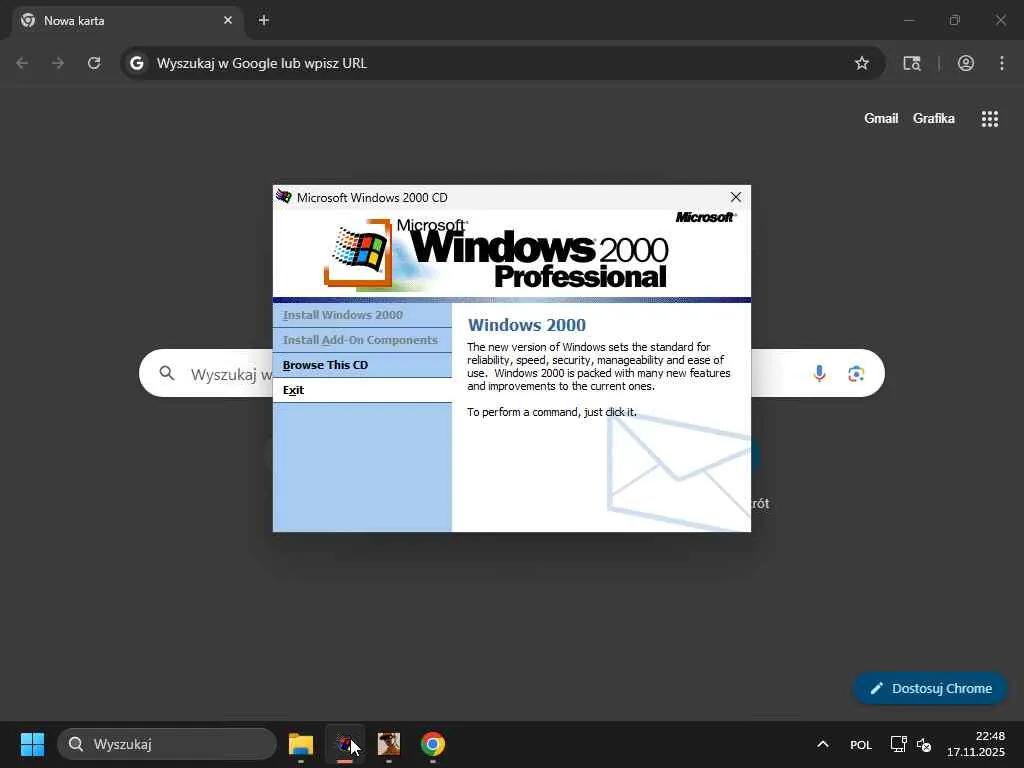Screen dimensions: 1024x768
Task: Click the Windows flag icon in dialog title bar
Action: click(x=284, y=197)
